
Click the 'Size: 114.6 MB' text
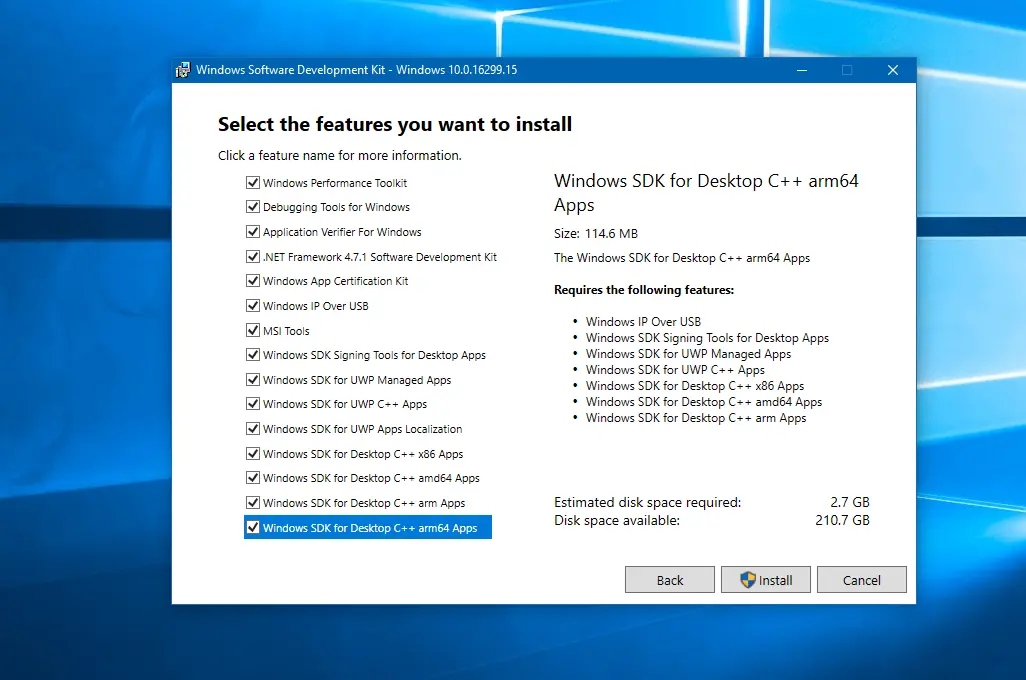595,234
